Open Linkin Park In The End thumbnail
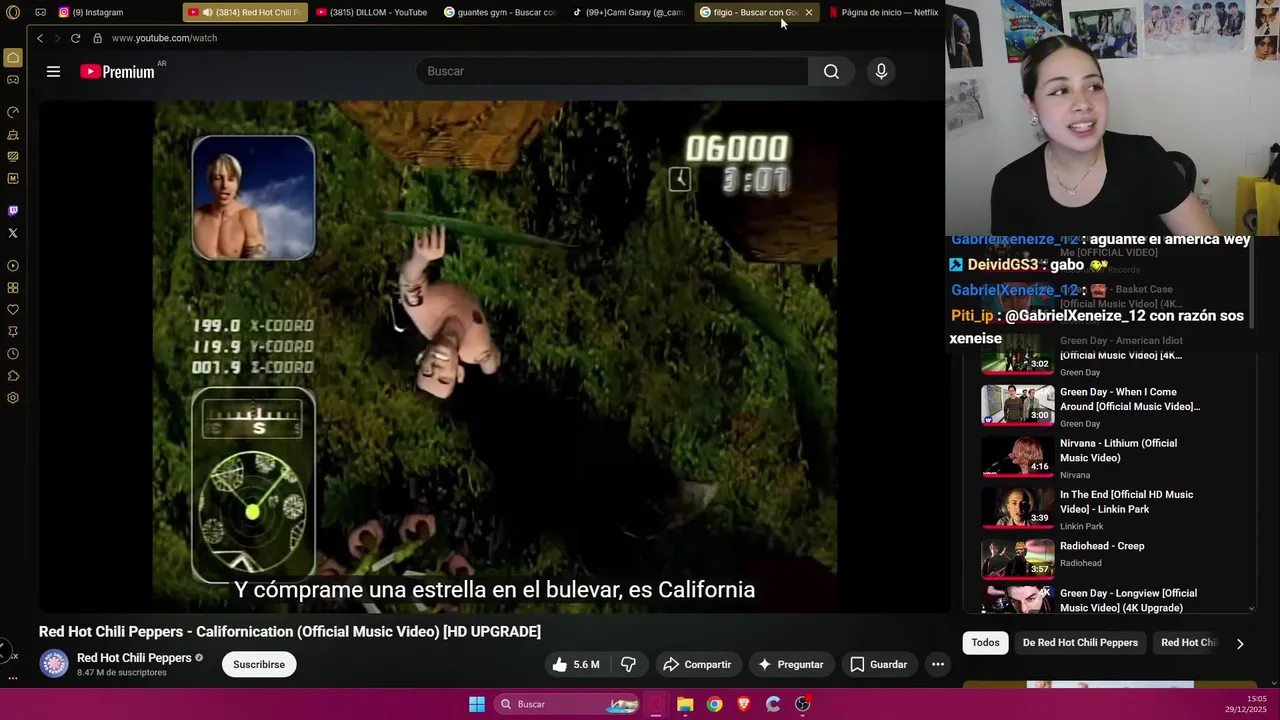The height and width of the screenshot is (720, 1280). click(x=1017, y=508)
